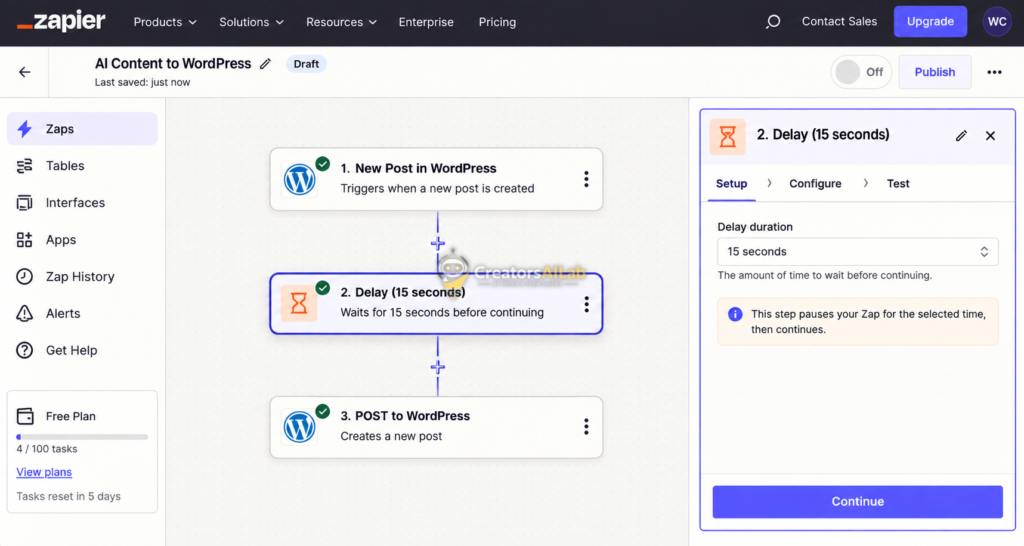The image size is (1024, 546).
Task: Click the info icon in the notice box
Action: click(x=735, y=314)
